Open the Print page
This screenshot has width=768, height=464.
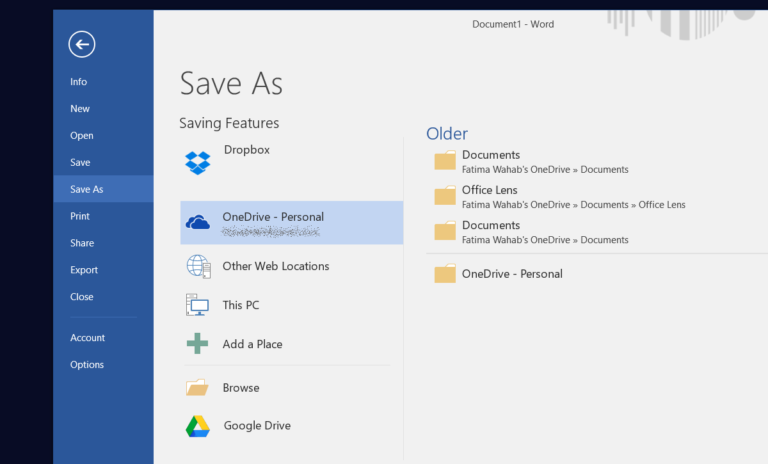80,216
